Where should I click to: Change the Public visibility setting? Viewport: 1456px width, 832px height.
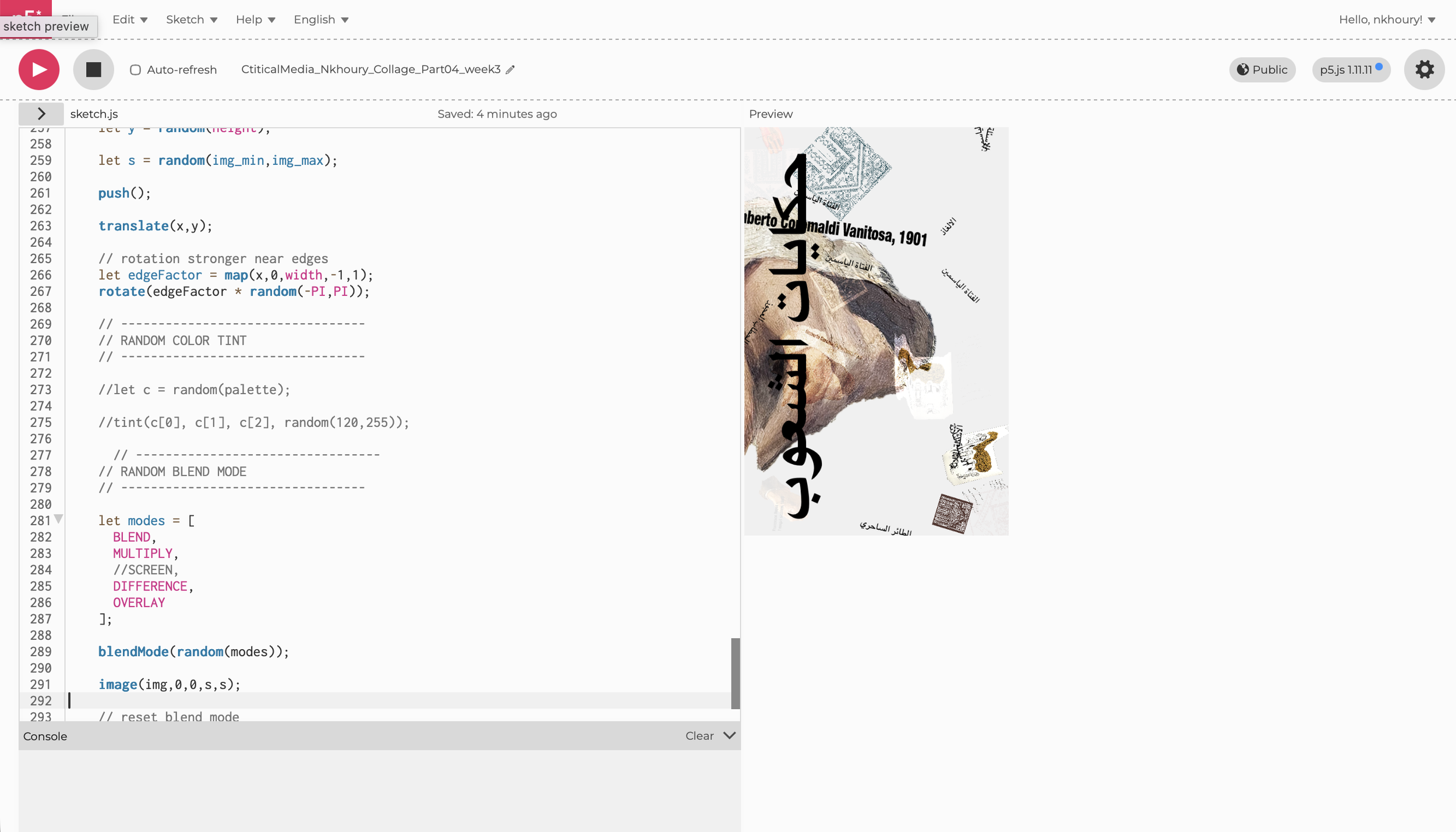[1262, 70]
